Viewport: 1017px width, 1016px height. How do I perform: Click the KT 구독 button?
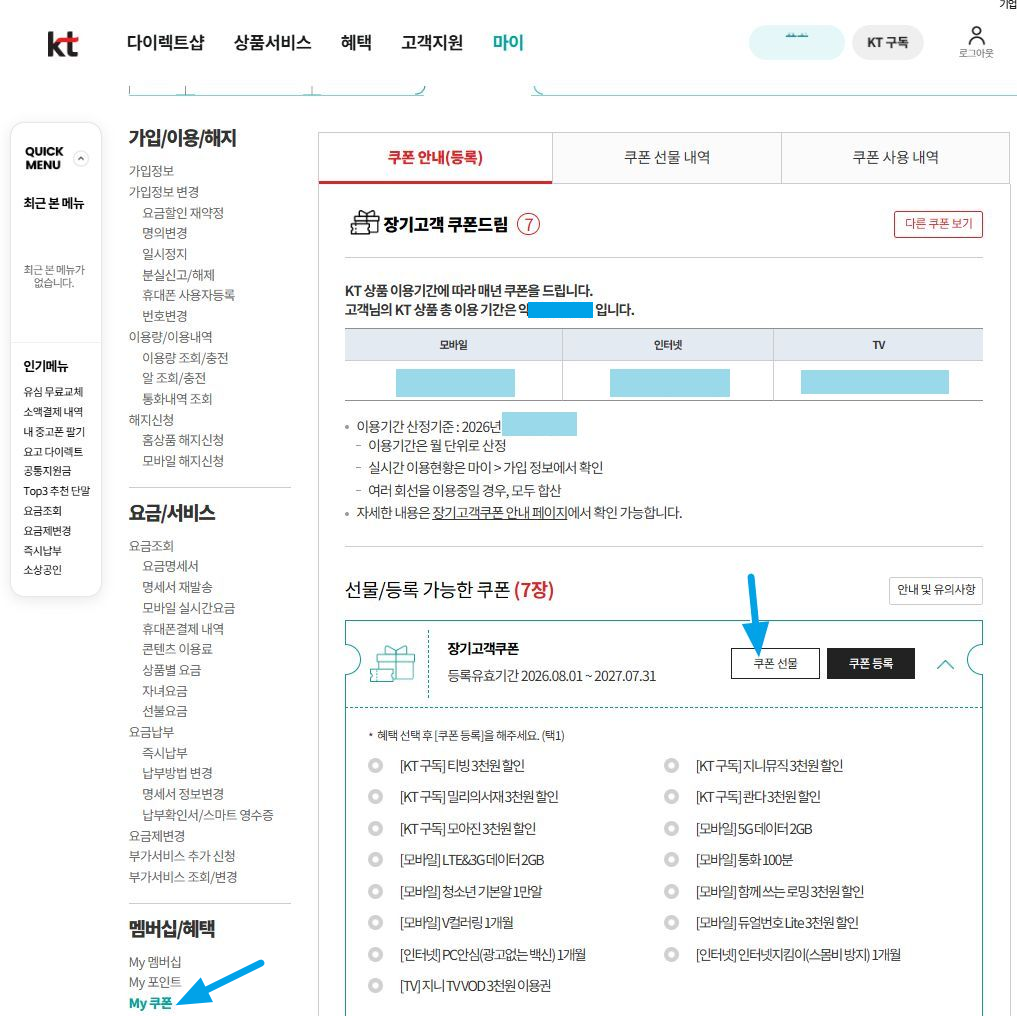pyautogui.click(x=887, y=42)
